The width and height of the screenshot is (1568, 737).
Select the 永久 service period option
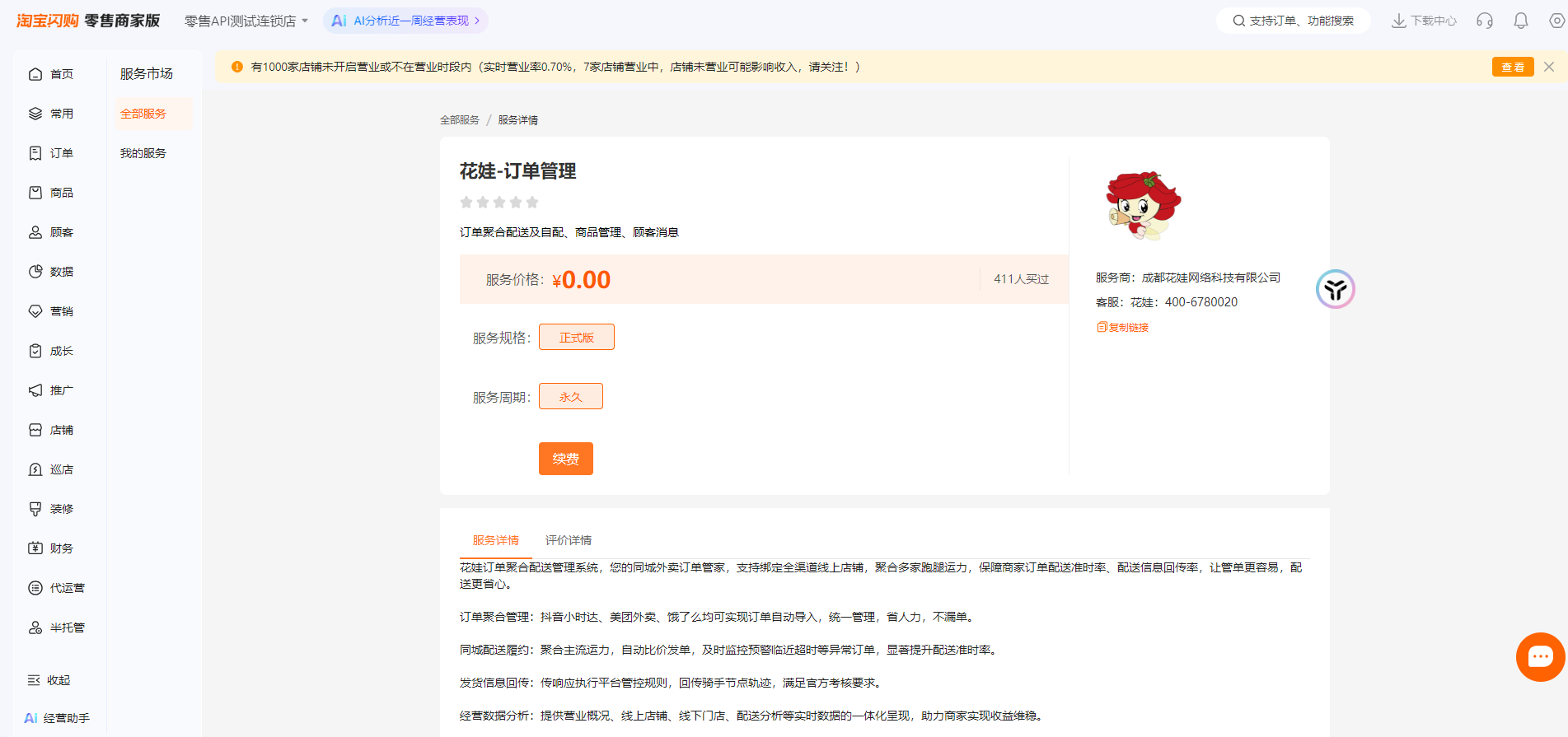tap(570, 396)
